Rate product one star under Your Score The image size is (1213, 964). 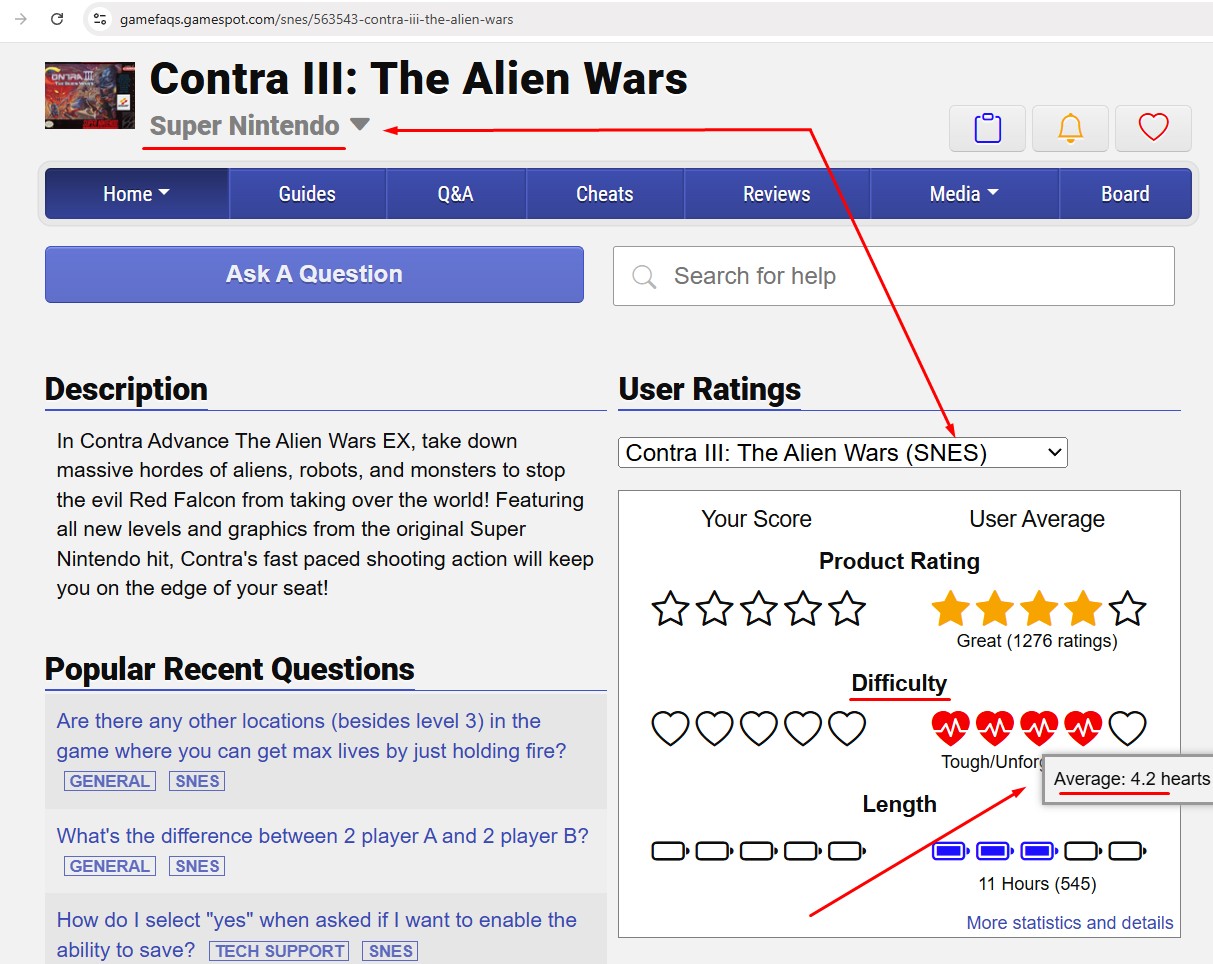point(670,608)
